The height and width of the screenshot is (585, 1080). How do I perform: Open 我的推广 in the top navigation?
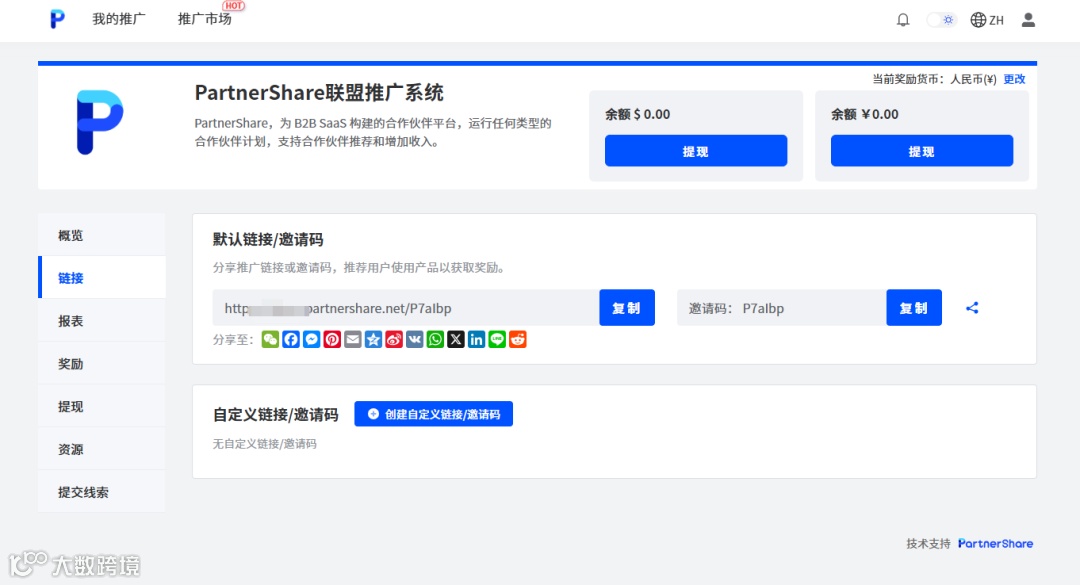pyautogui.click(x=119, y=19)
